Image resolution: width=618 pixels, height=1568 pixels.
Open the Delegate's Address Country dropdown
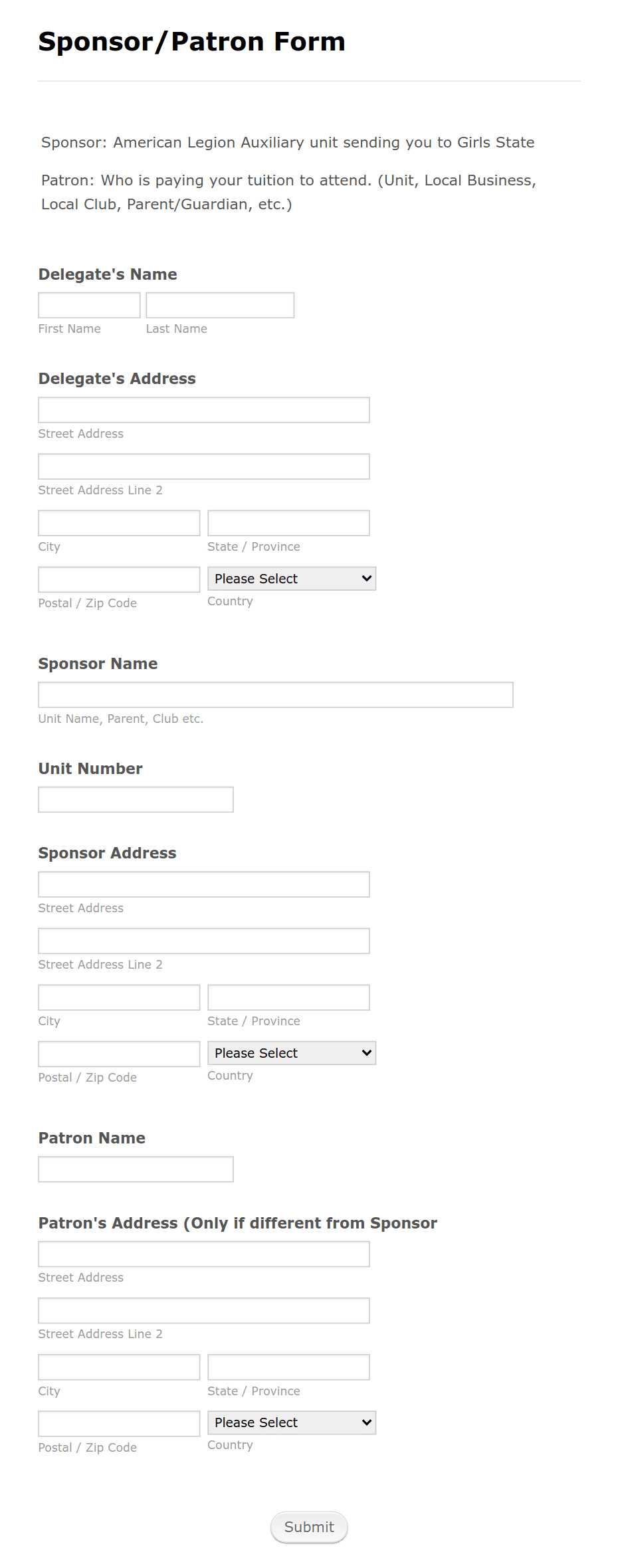292,579
